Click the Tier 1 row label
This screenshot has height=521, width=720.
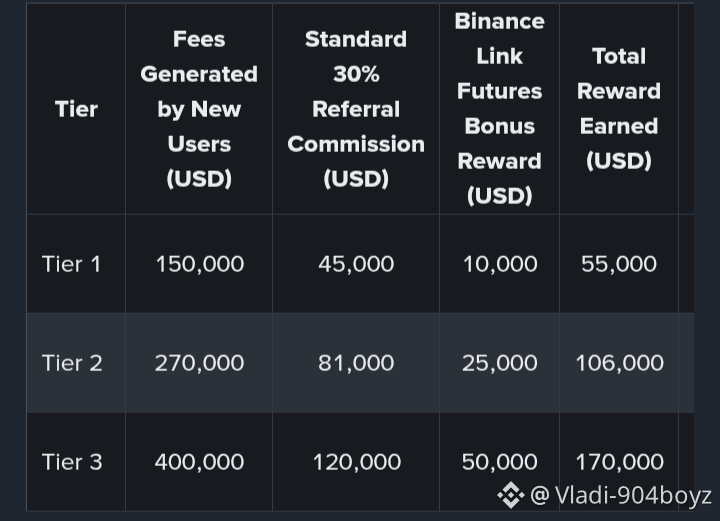71,264
